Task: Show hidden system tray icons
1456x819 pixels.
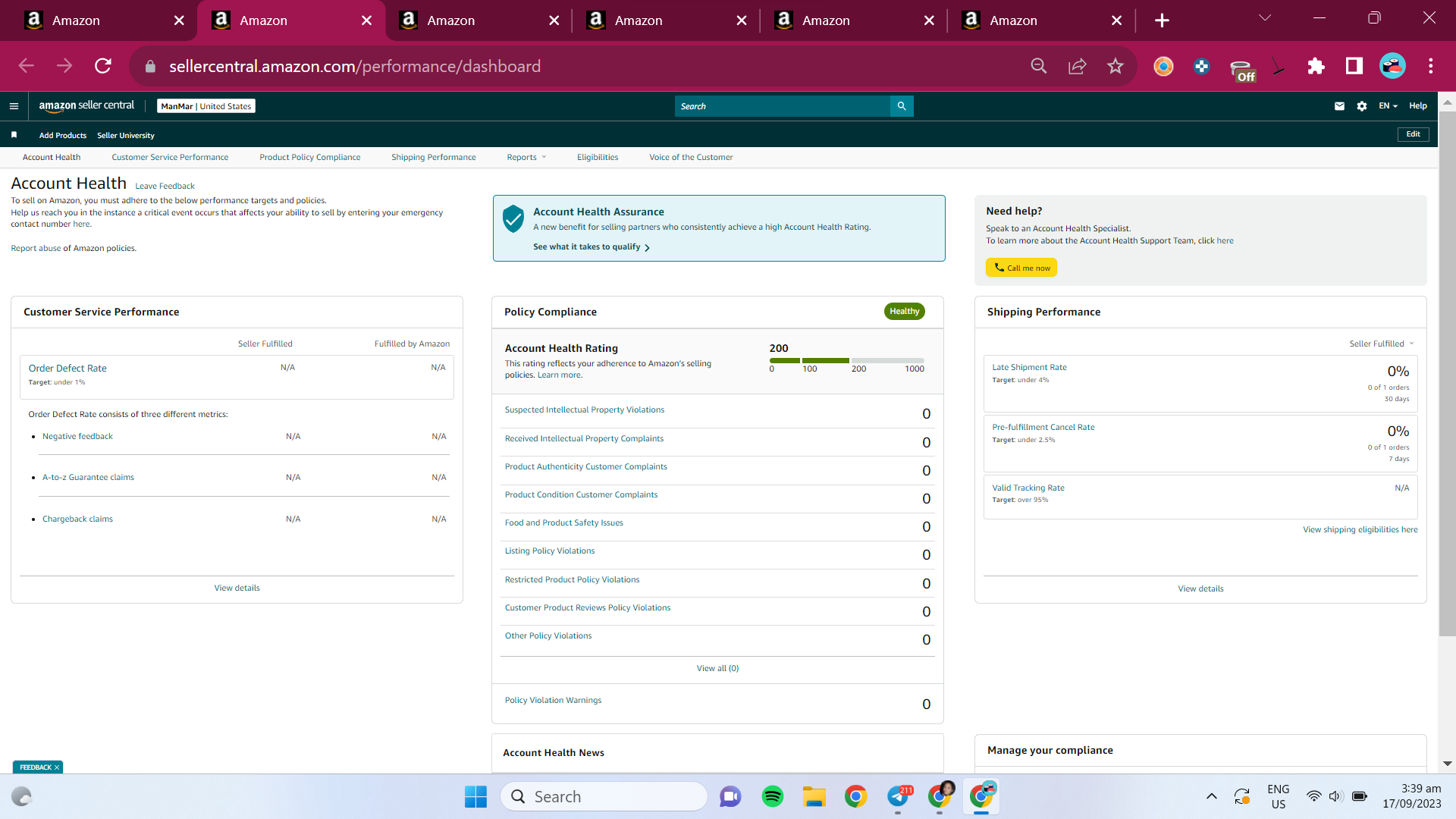Action: [x=1212, y=796]
